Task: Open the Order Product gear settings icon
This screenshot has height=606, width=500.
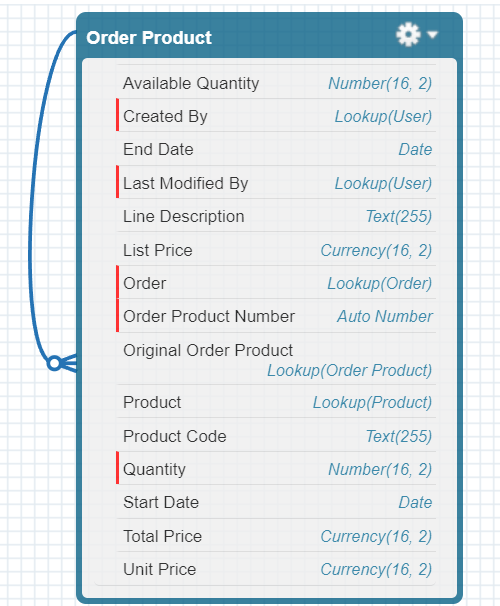Action: click(408, 34)
